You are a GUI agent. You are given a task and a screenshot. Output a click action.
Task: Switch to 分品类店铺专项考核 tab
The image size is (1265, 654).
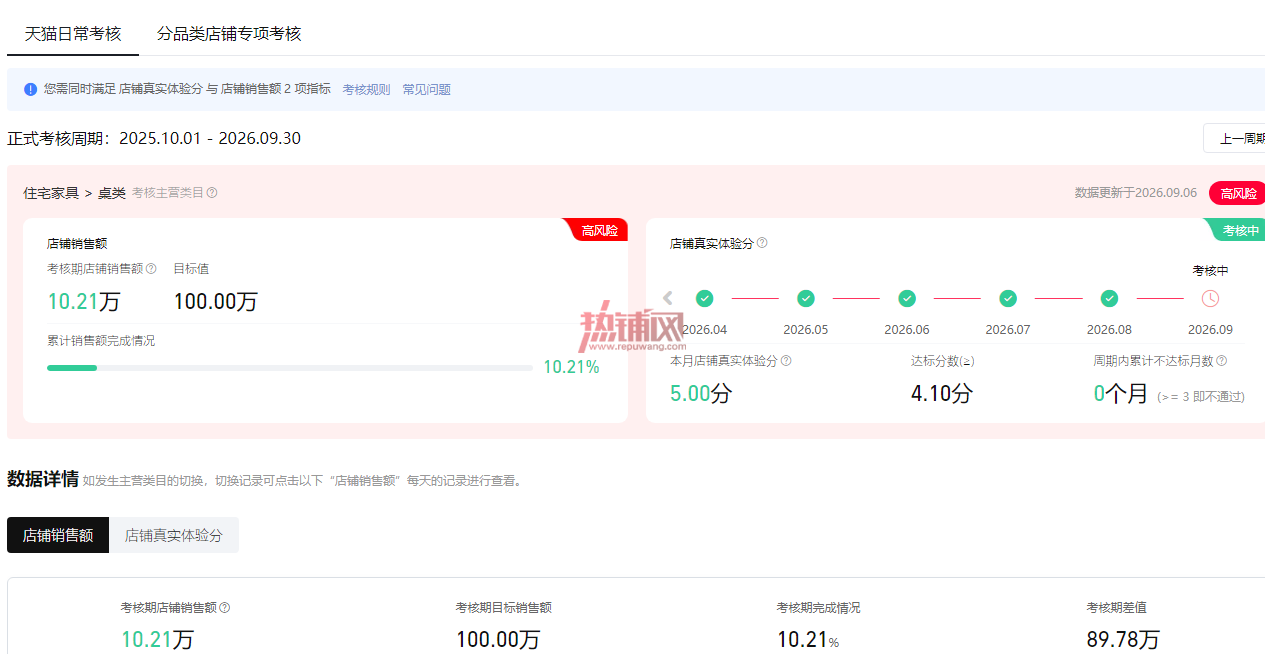click(229, 33)
